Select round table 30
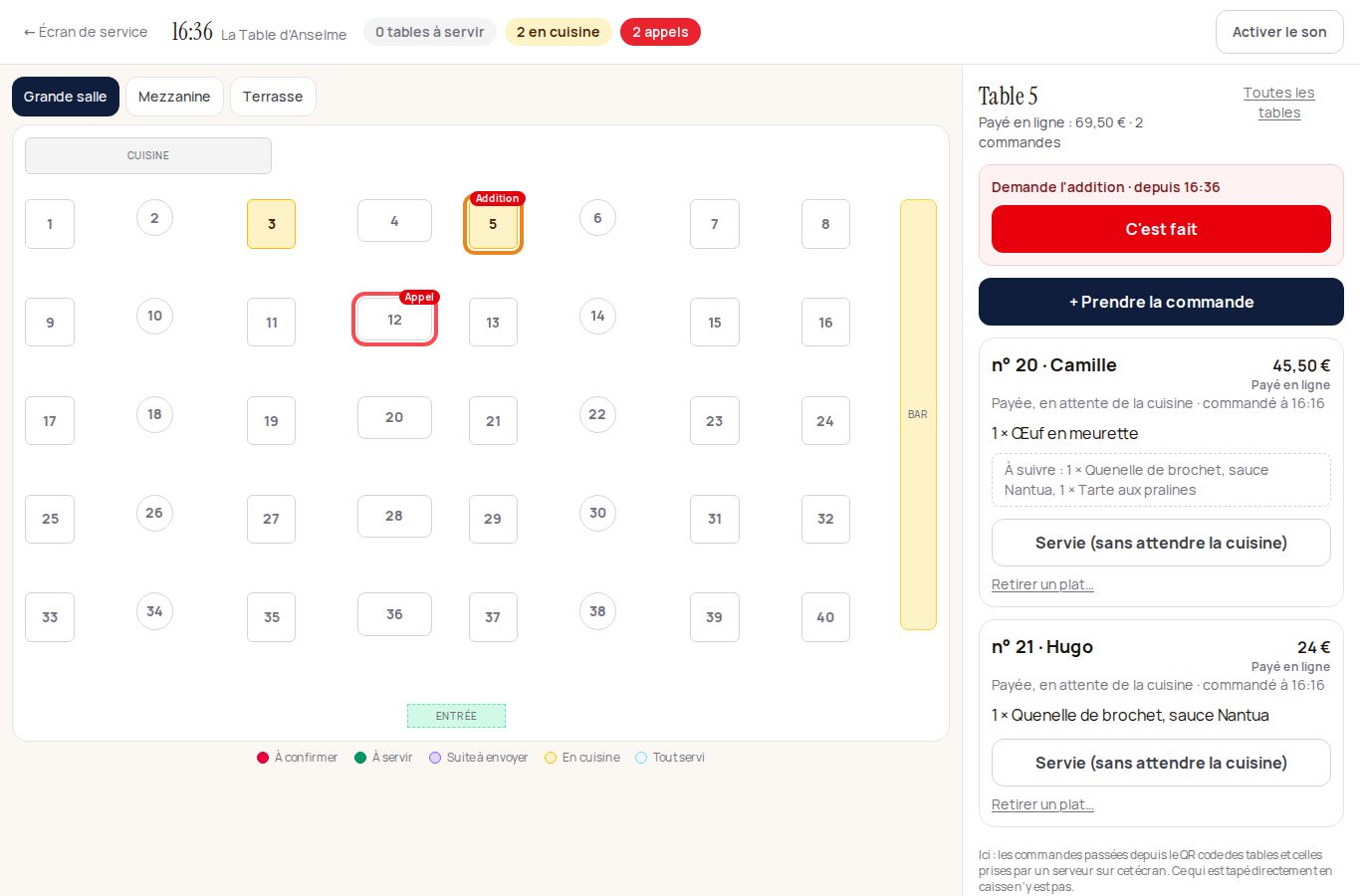This screenshot has height=896, width=1360. tap(597, 513)
